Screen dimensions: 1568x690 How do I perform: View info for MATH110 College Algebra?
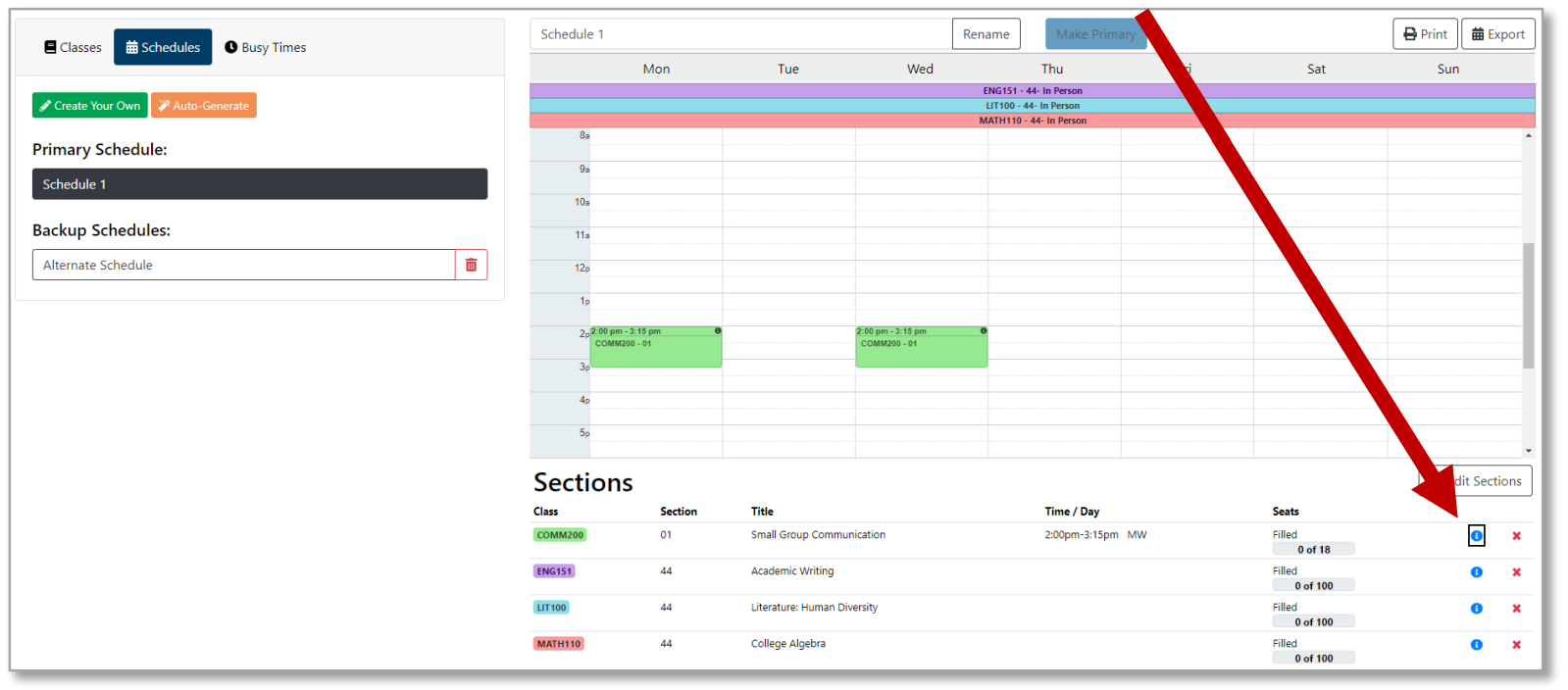point(1476,645)
